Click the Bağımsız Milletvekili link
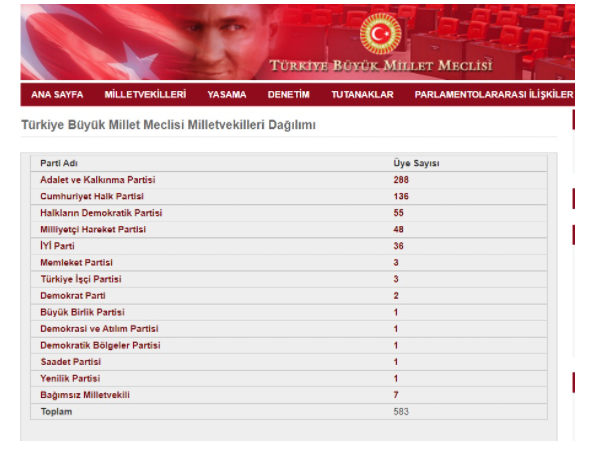The width and height of the screenshot is (590, 460). 85,395
